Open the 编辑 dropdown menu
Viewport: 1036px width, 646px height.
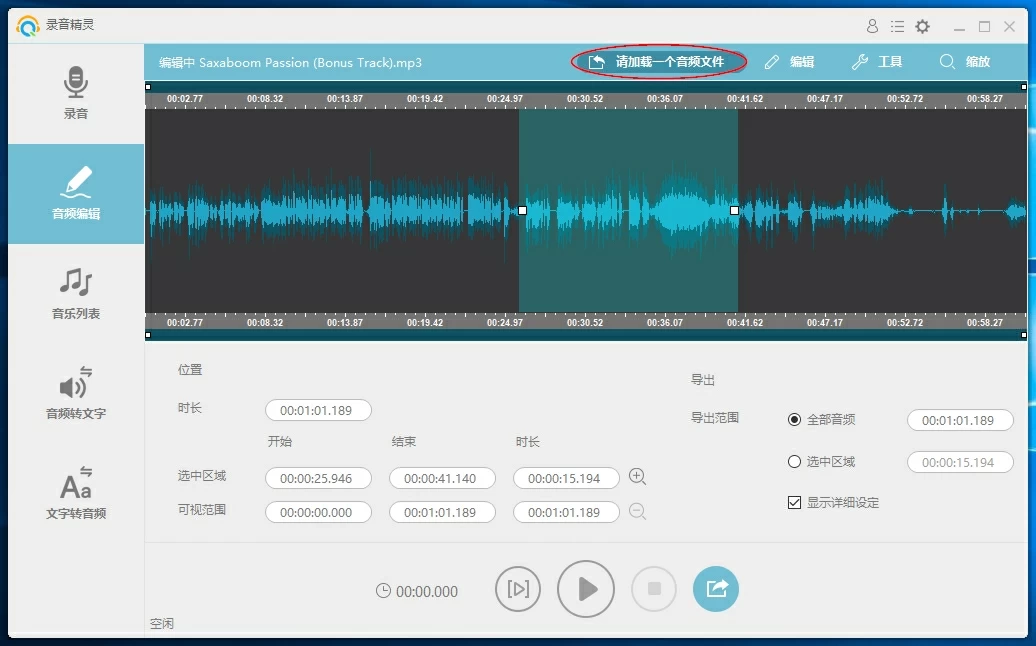[x=790, y=62]
